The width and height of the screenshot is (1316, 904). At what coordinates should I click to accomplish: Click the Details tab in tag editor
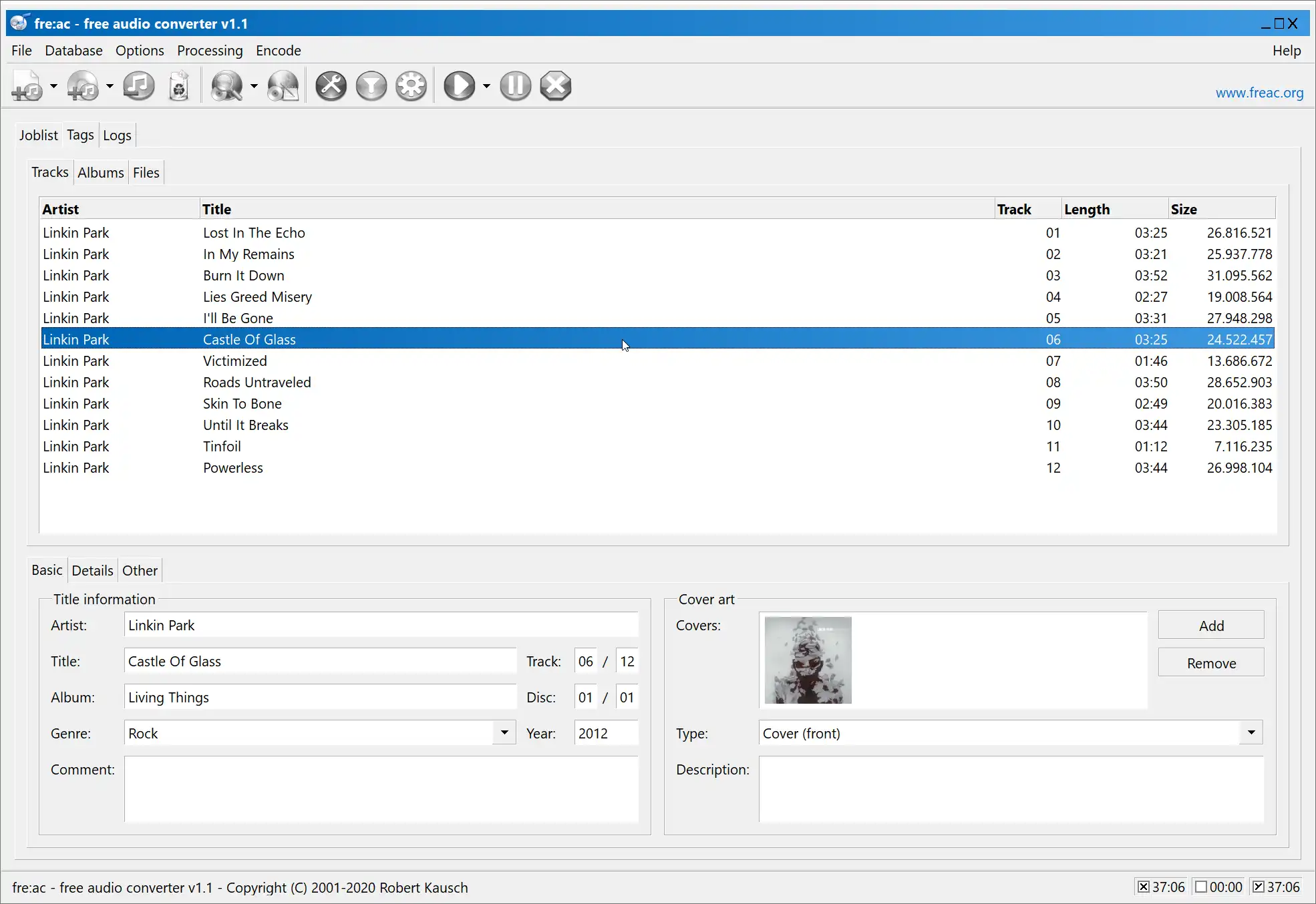(92, 570)
